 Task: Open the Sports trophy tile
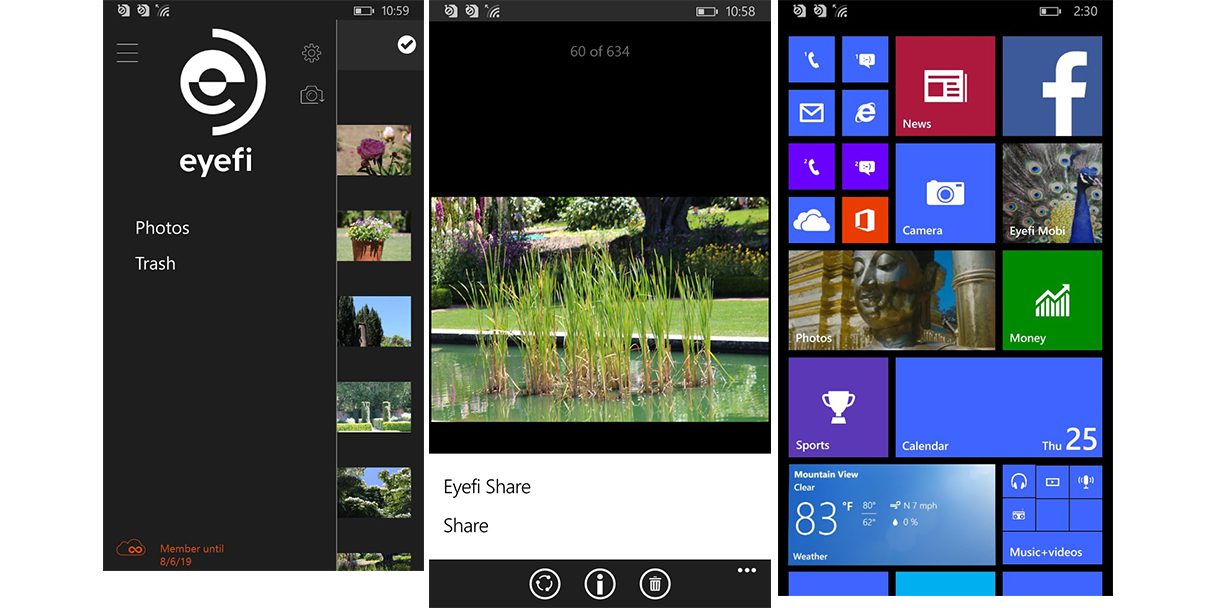tap(838, 407)
